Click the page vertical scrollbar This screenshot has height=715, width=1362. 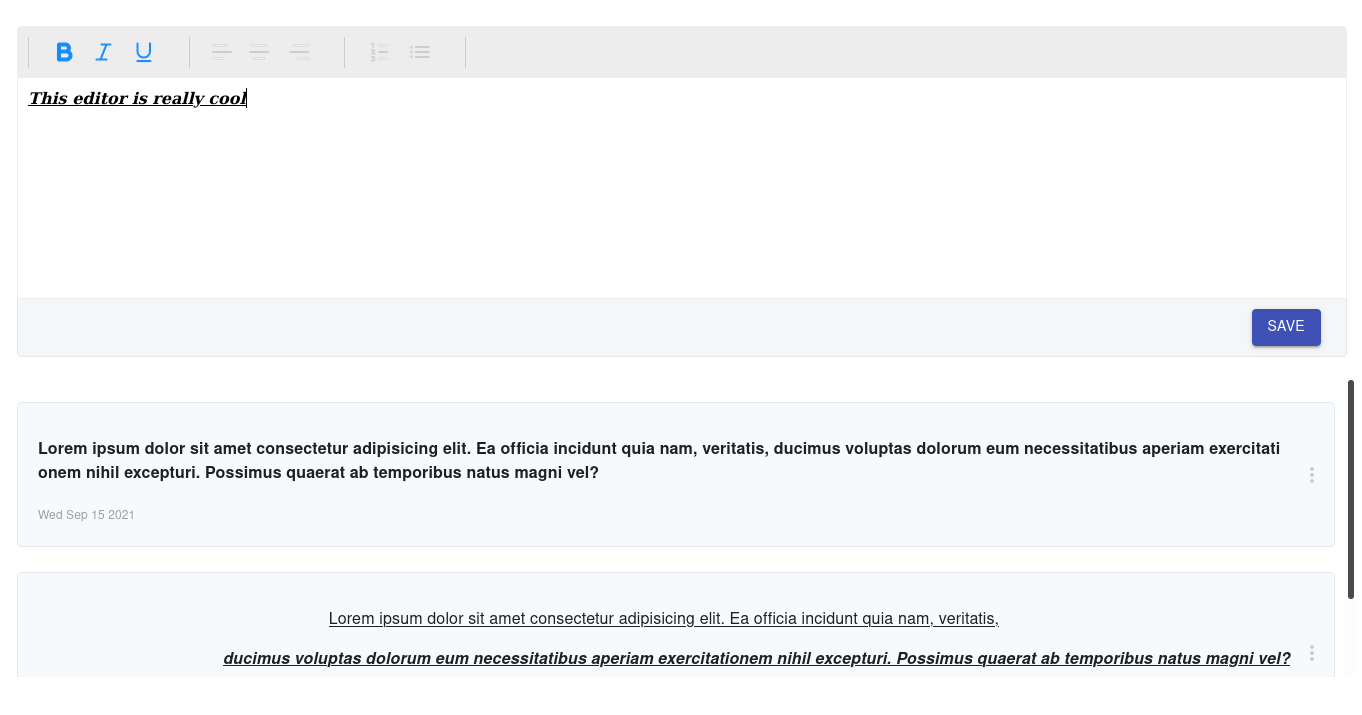[x=1351, y=489]
